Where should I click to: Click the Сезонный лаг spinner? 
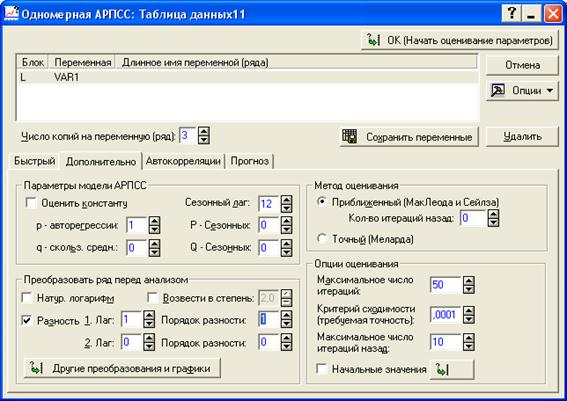286,204
